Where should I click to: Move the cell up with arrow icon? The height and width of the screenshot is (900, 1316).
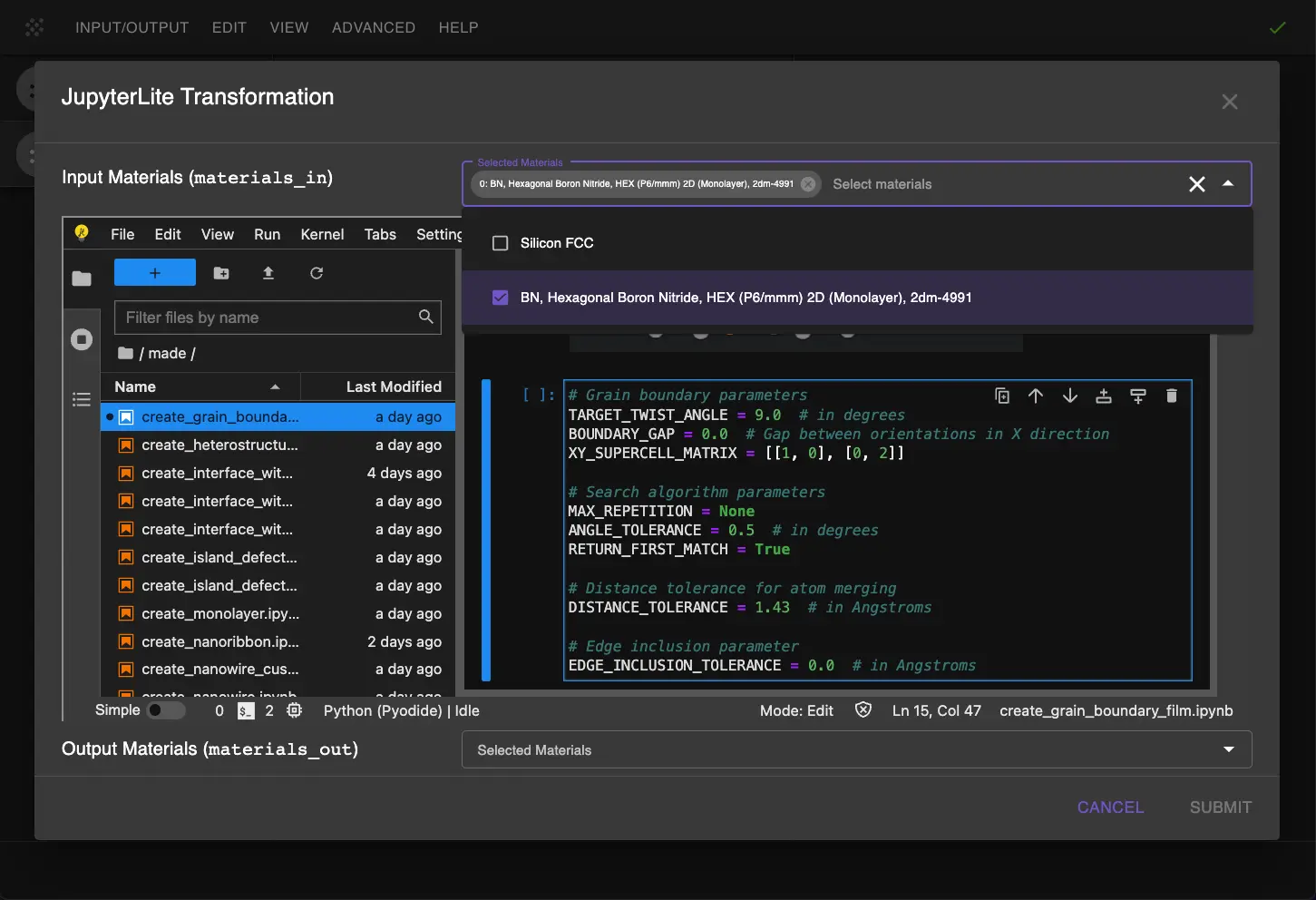[1036, 396]
